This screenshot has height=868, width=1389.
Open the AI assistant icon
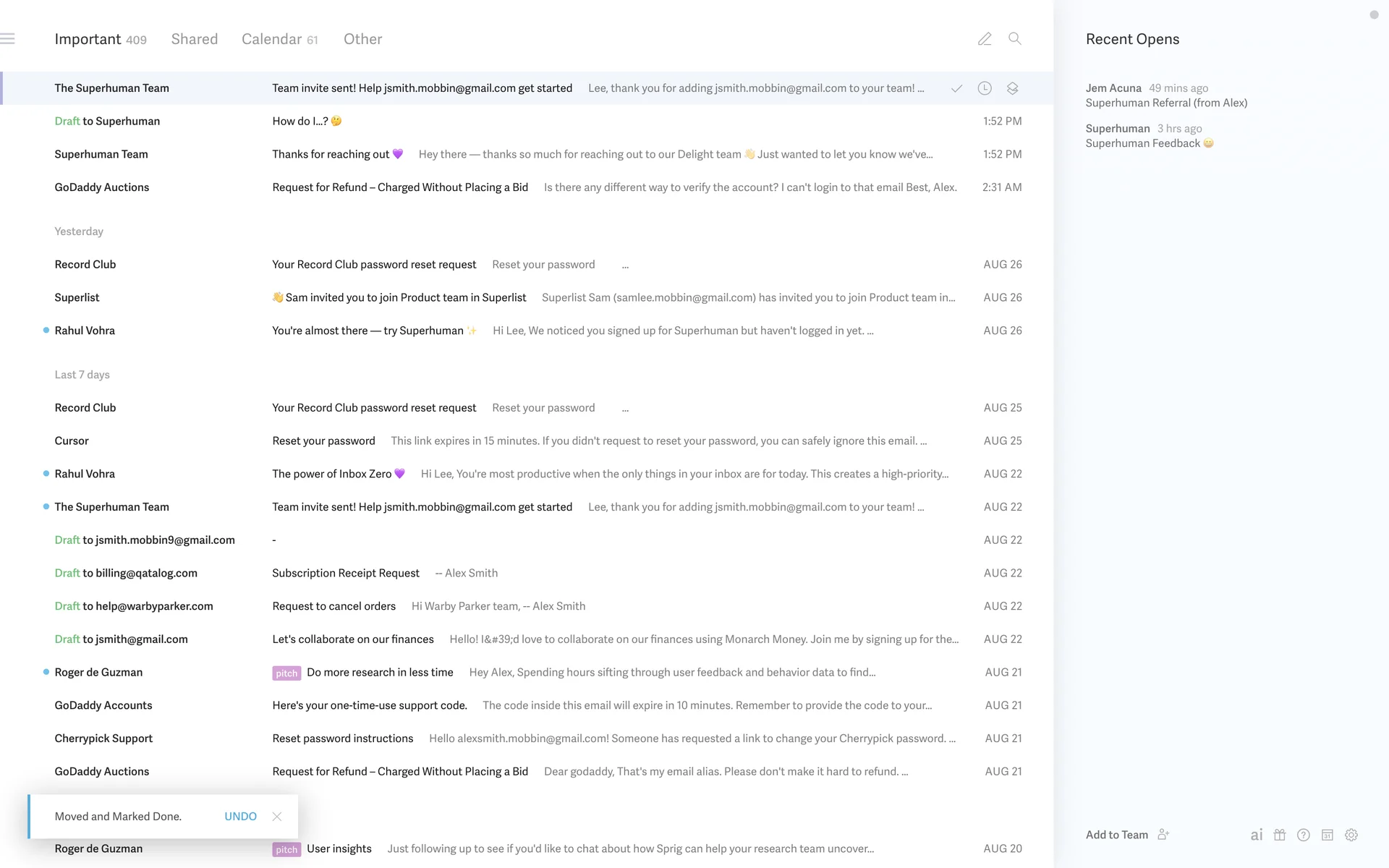coord(1257,835)
